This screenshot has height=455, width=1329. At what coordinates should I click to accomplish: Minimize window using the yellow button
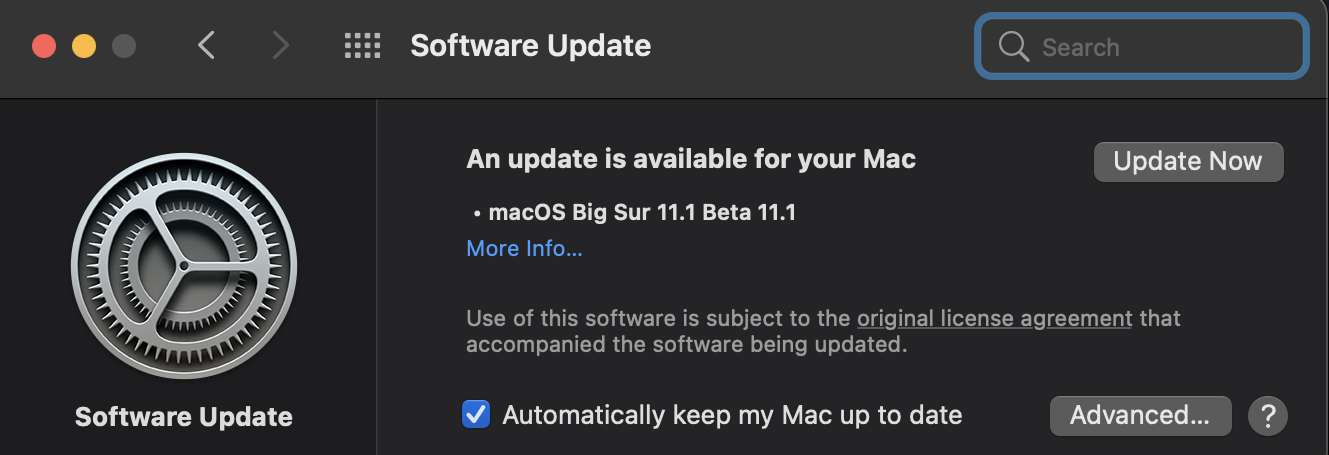(84, 46)
